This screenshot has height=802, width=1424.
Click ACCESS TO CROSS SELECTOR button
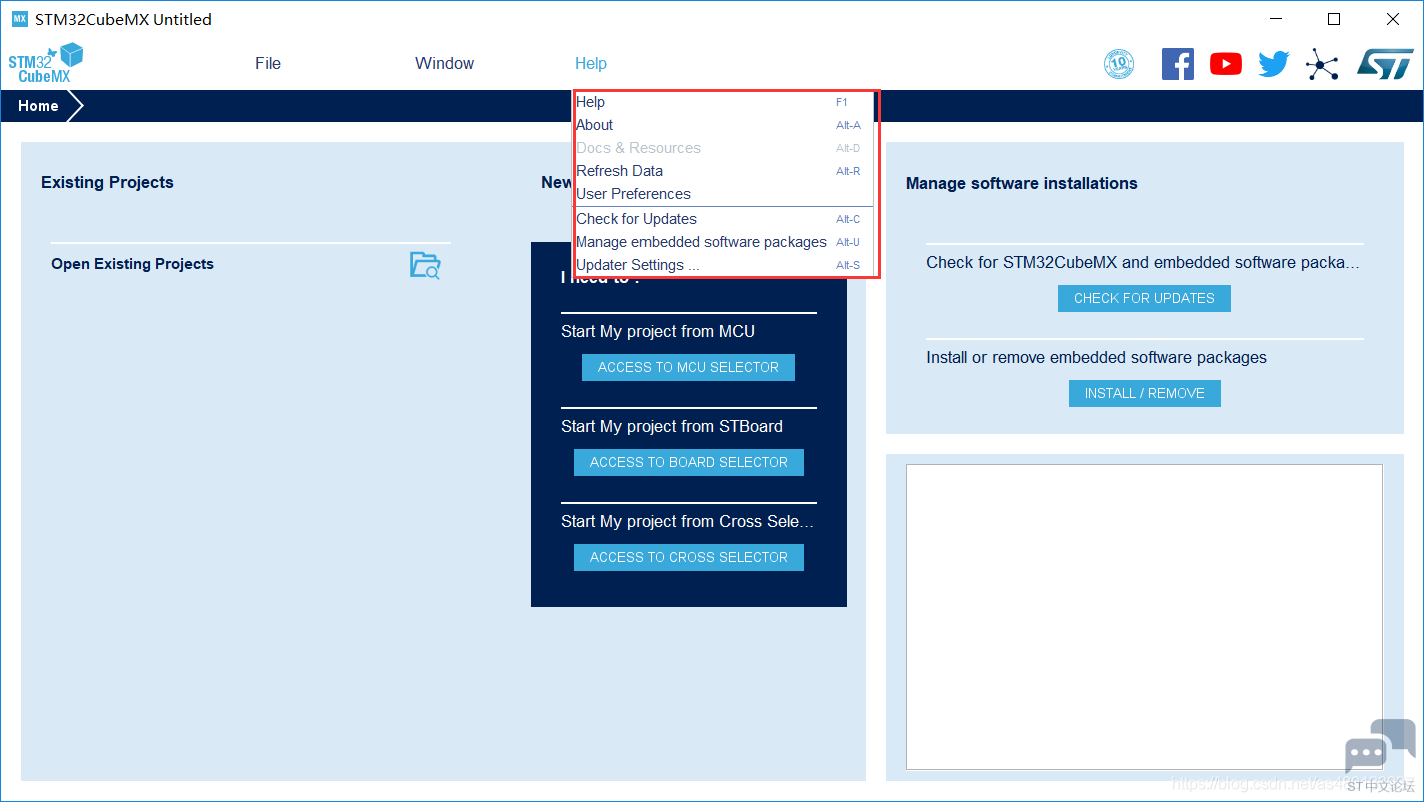click(x=689, y=557)
